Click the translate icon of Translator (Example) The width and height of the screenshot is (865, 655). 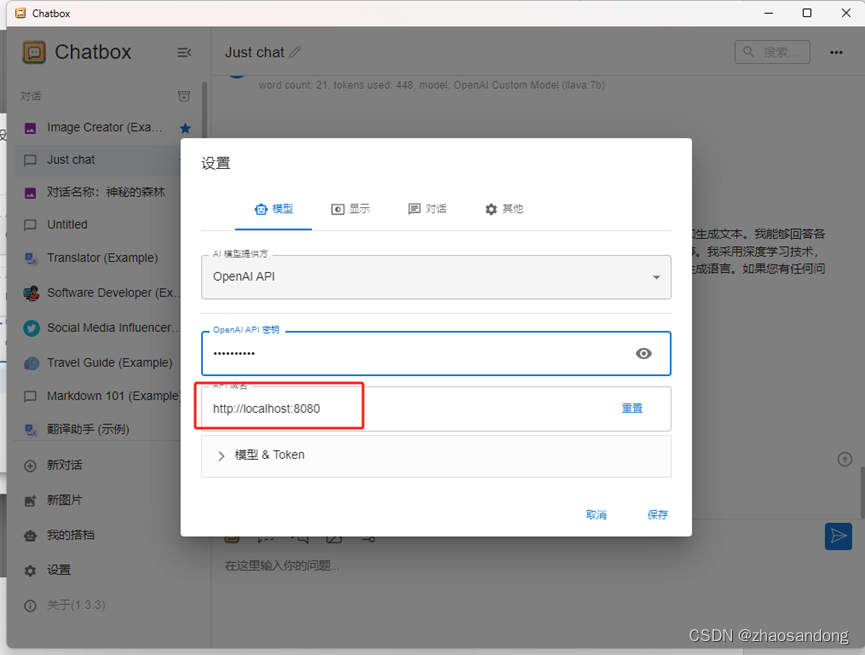[x=30, y=258]
